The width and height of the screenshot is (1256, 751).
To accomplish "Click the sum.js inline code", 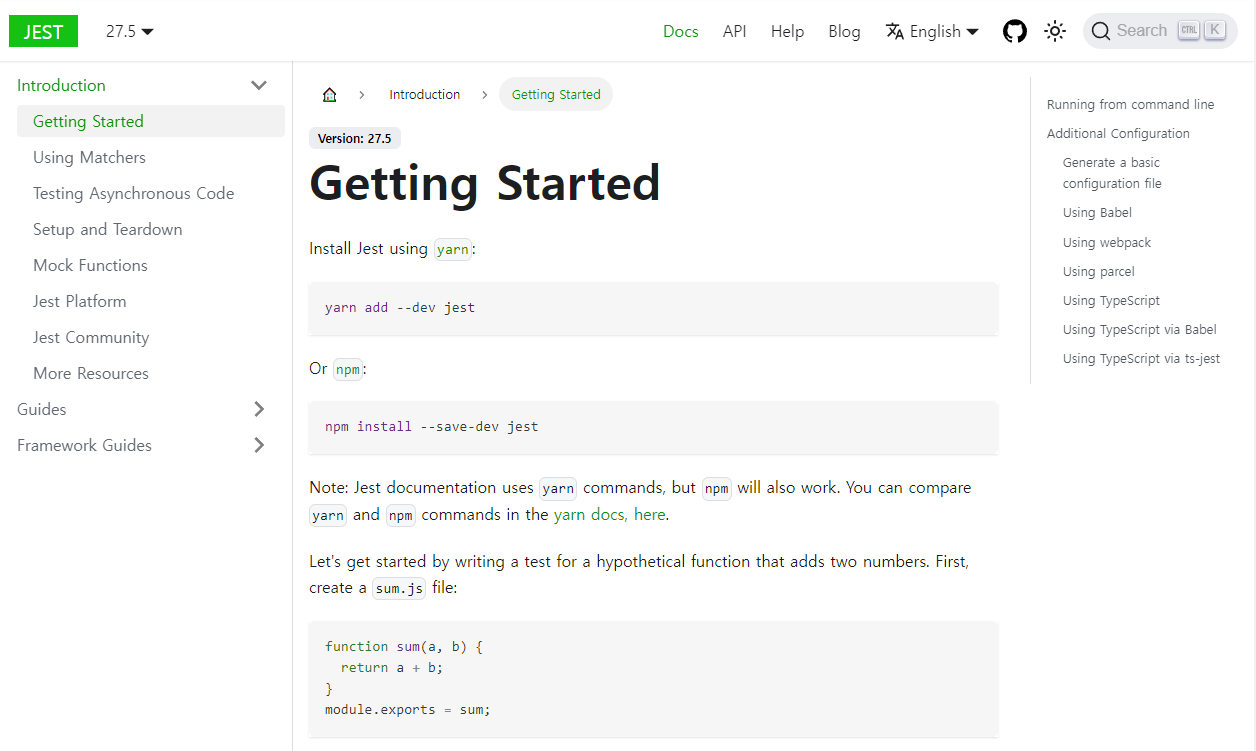I will coord(399,588).
